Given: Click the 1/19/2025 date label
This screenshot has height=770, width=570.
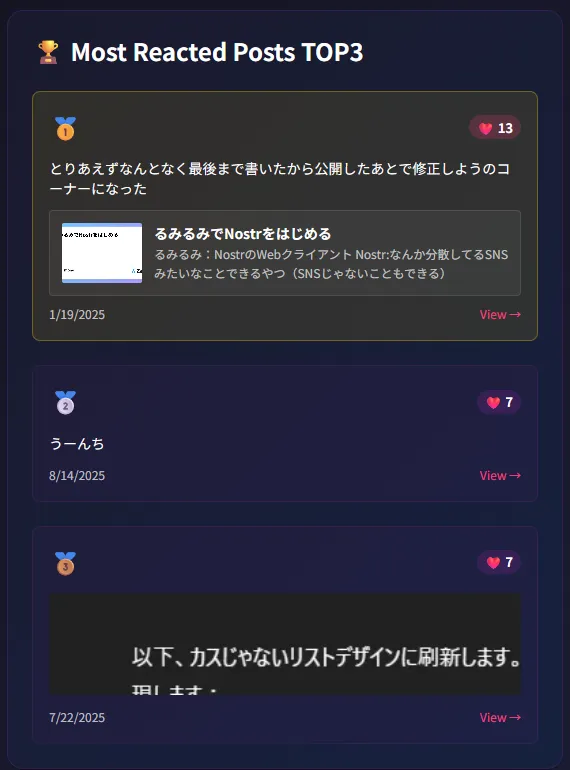Looking at the screenshot, I should click(x=77, y=314).
